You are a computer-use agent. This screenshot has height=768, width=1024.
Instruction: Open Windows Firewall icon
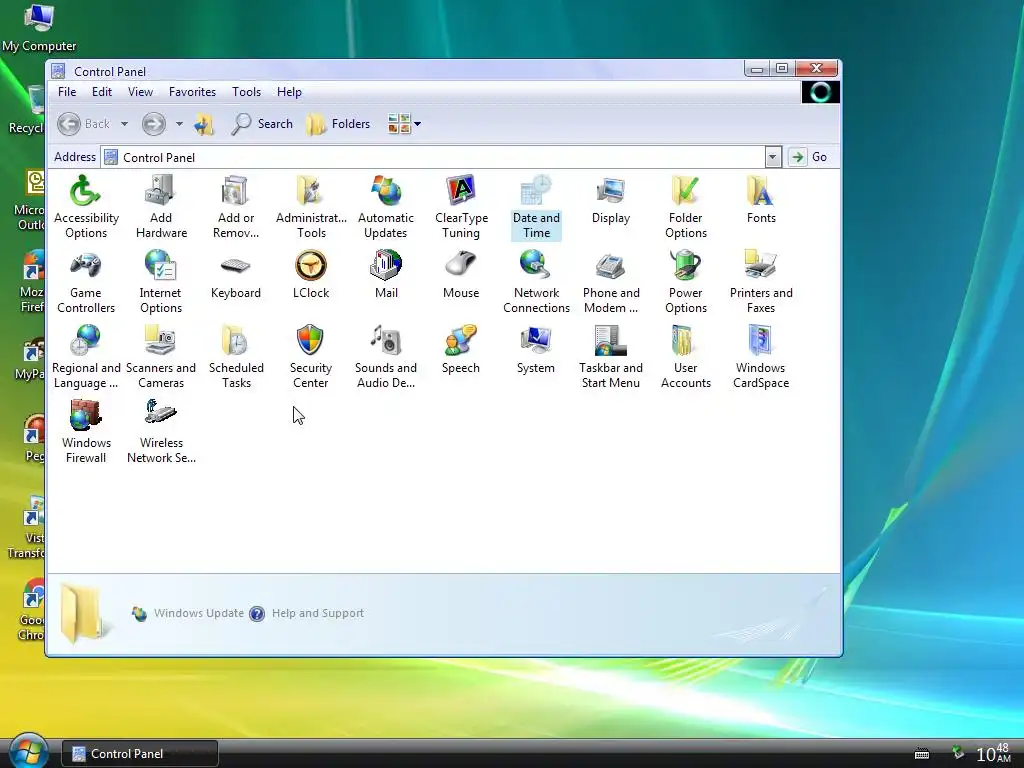[86, 432]
